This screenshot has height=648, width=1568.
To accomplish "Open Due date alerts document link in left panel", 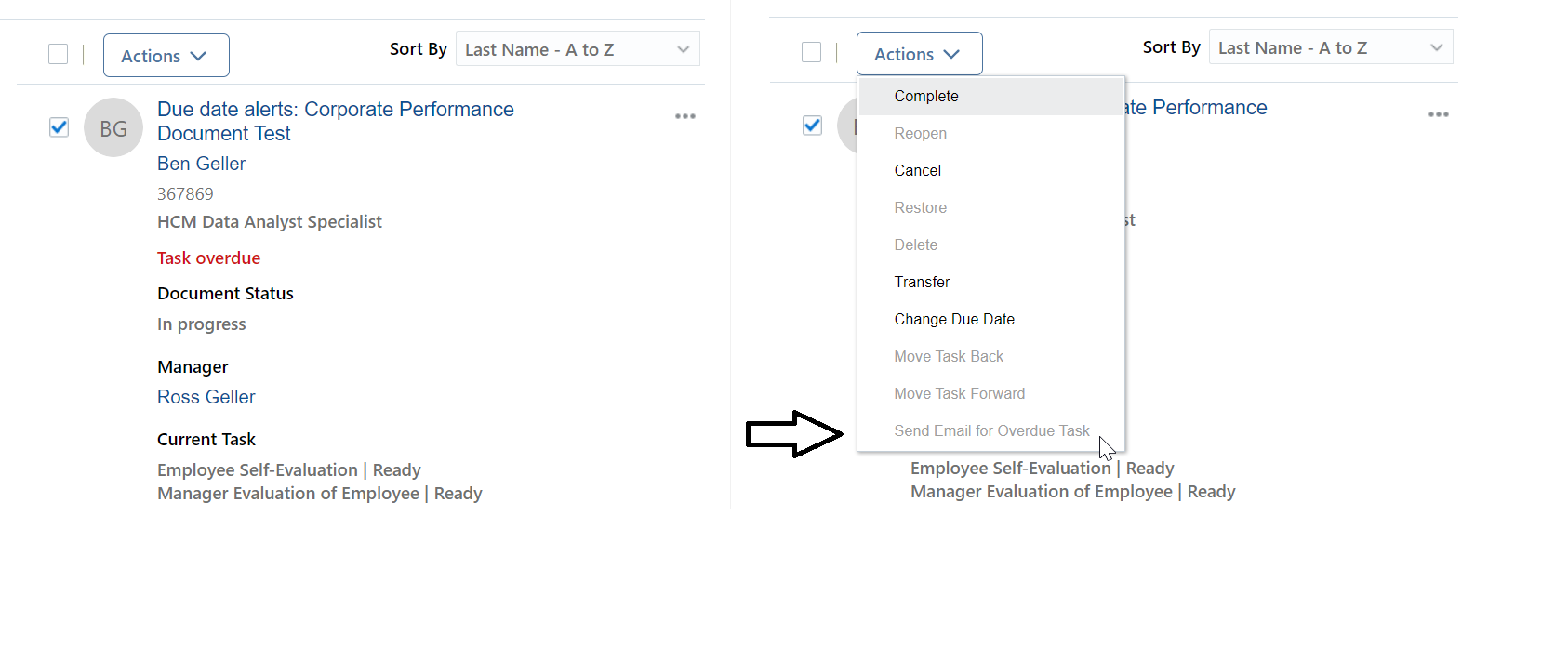I will [x=335, y=121].
